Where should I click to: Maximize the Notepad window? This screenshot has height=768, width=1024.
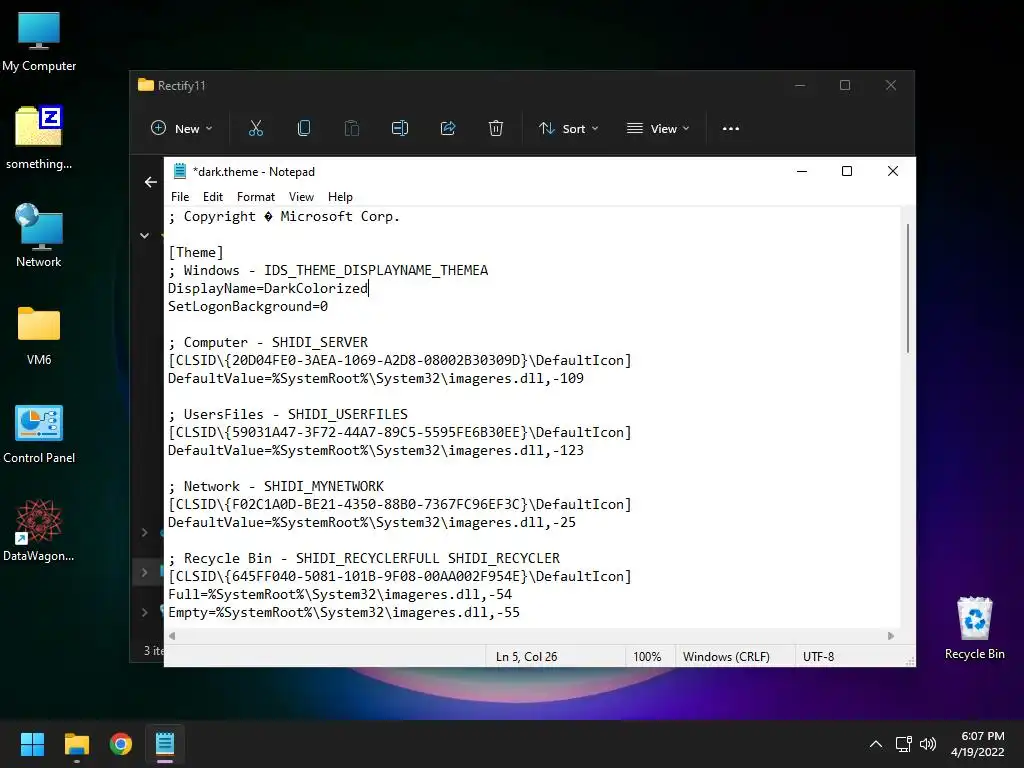pos(847,171)
